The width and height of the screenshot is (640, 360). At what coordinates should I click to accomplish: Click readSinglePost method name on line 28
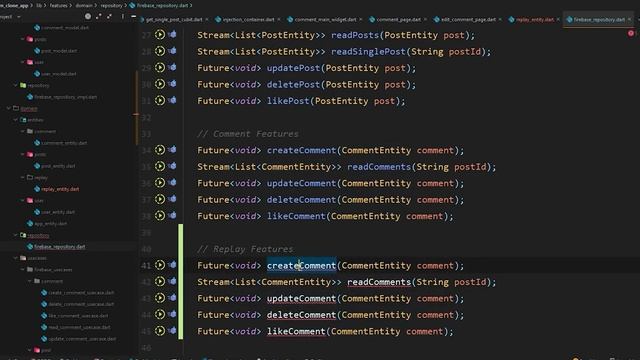tap(368, 51)
